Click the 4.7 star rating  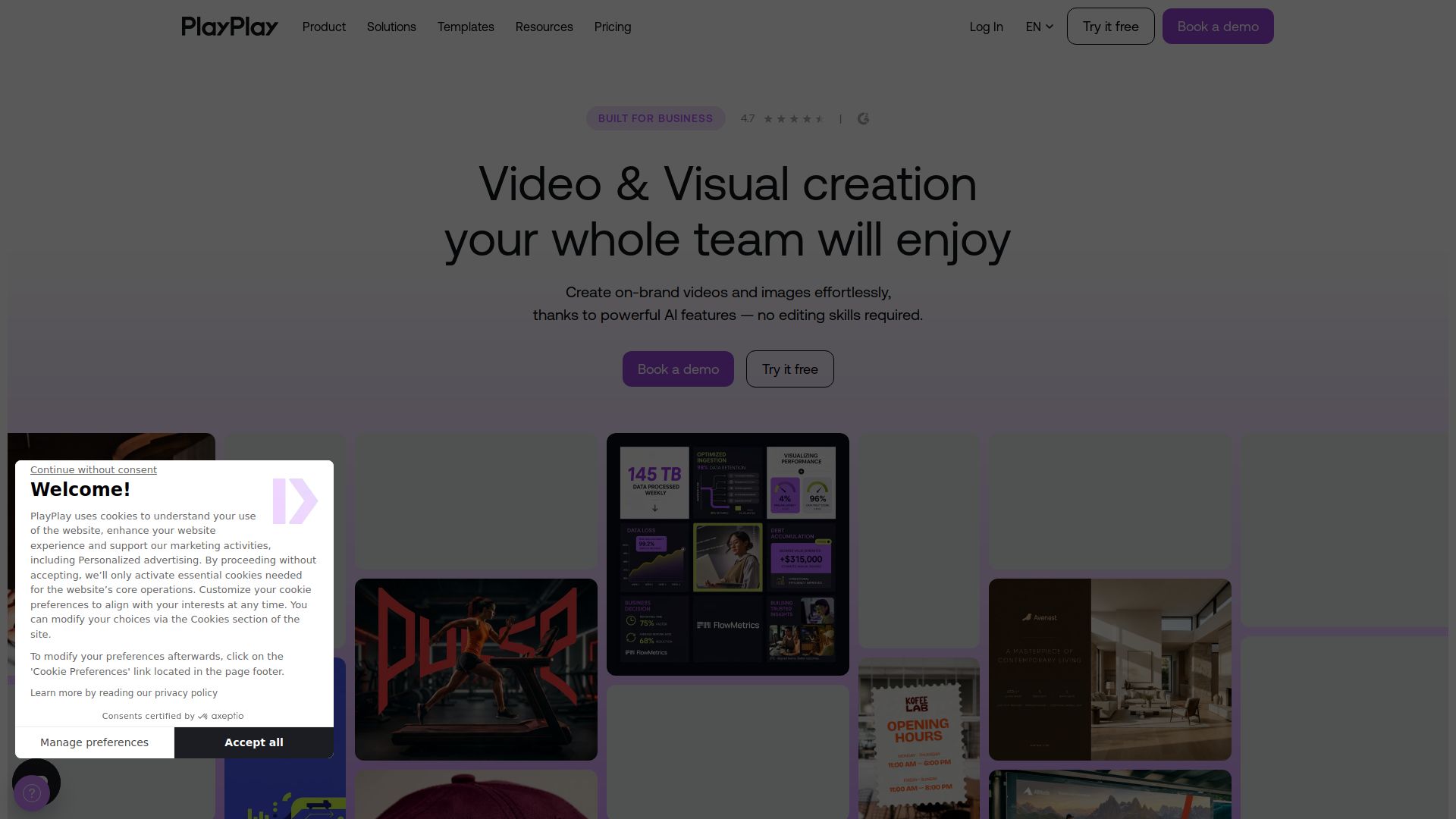tap(782, 118)
